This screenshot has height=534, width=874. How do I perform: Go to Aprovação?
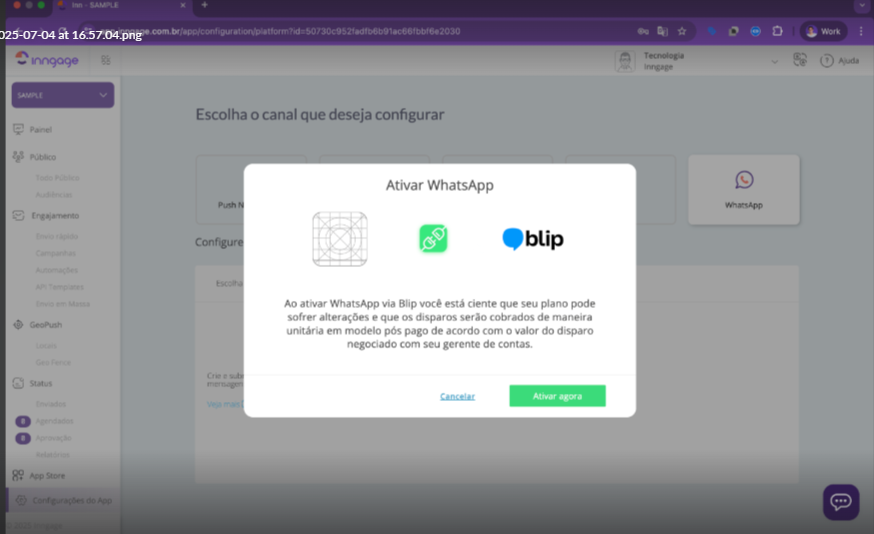[53, 438]
